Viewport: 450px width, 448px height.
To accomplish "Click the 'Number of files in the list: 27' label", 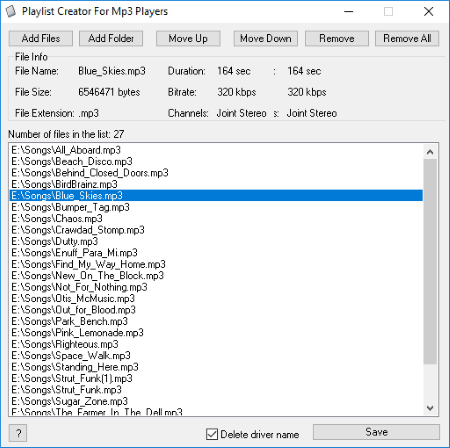I will [66, 134].
